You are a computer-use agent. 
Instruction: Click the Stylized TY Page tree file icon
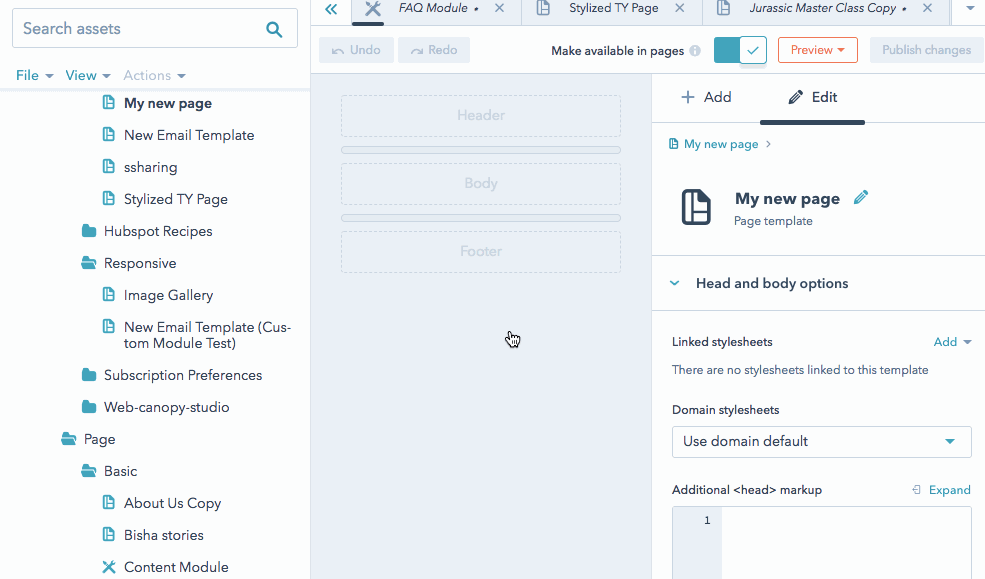pyautogui.click(x=109, y=198)
